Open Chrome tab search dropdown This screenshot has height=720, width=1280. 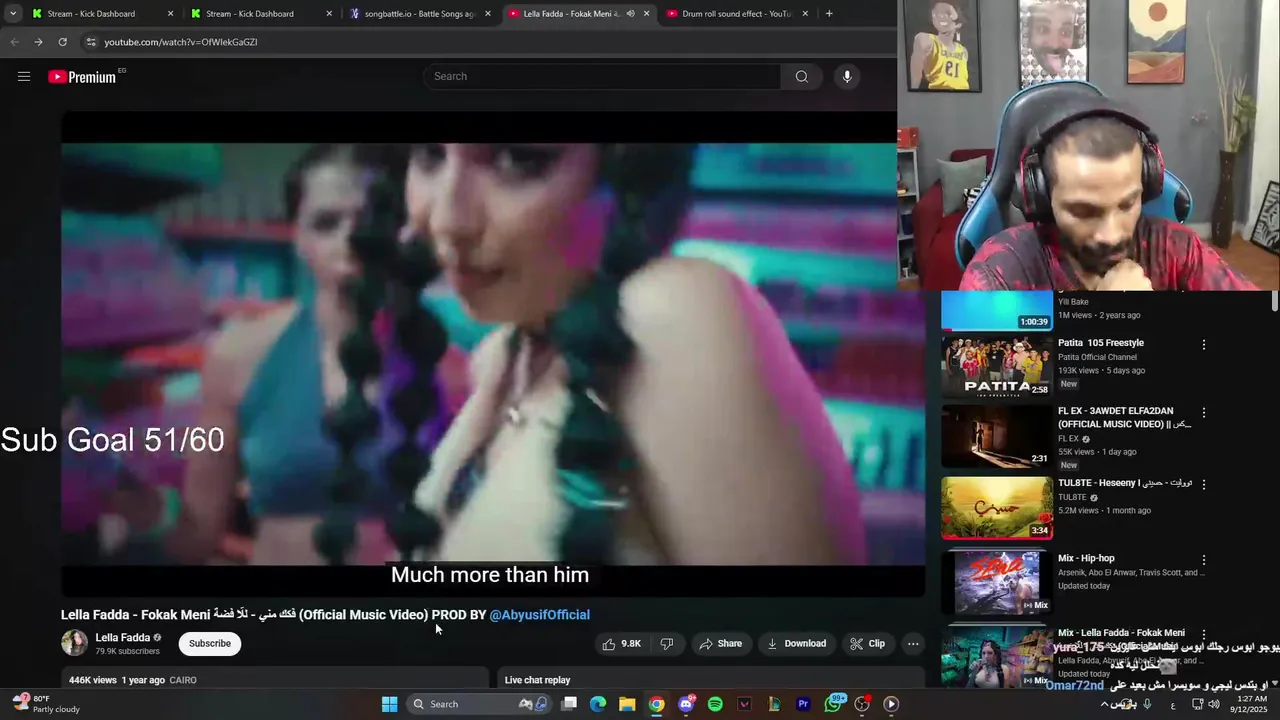click(x=12, y=14)
